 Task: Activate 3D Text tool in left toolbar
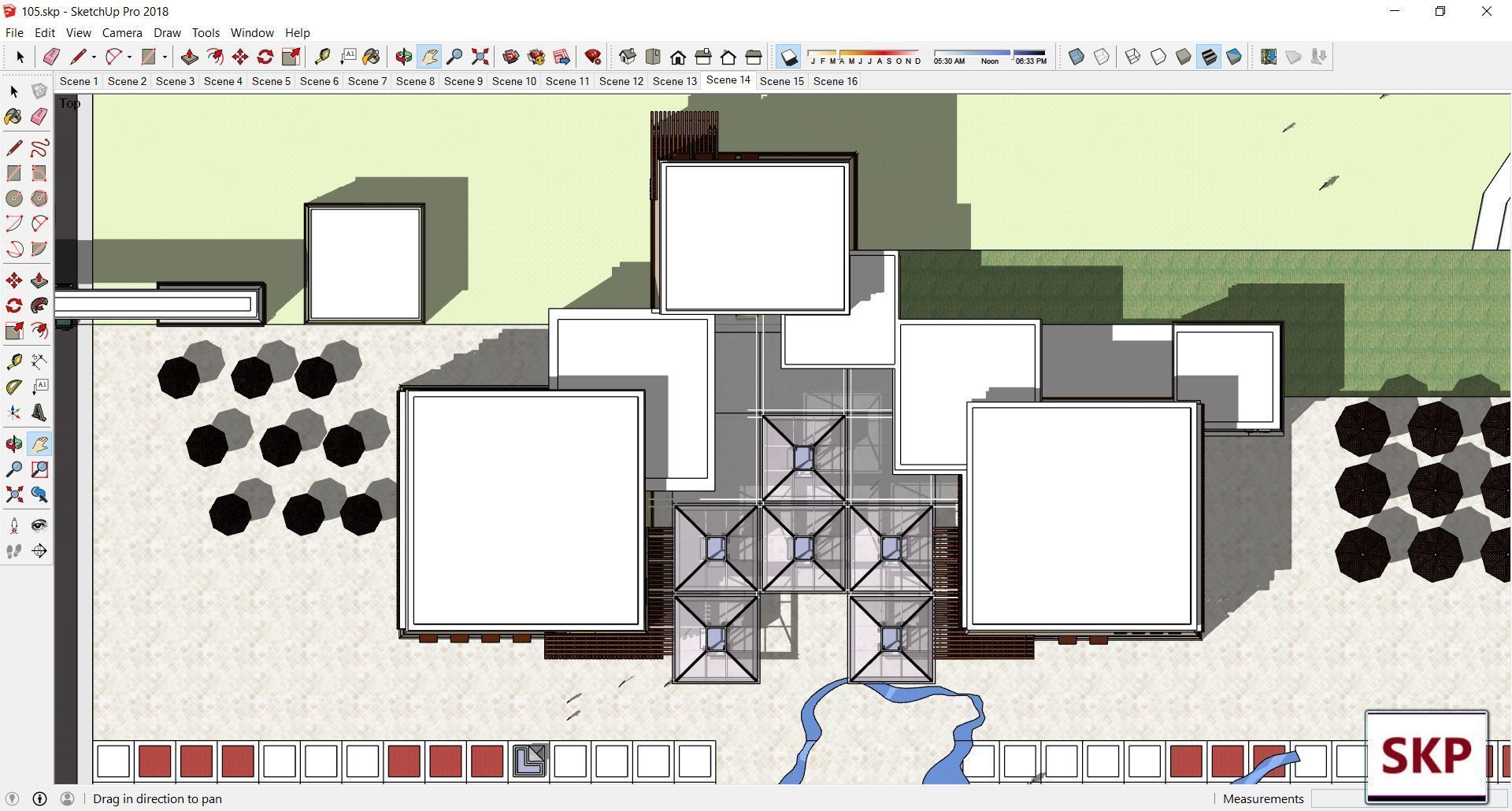(x=39, y=413)
